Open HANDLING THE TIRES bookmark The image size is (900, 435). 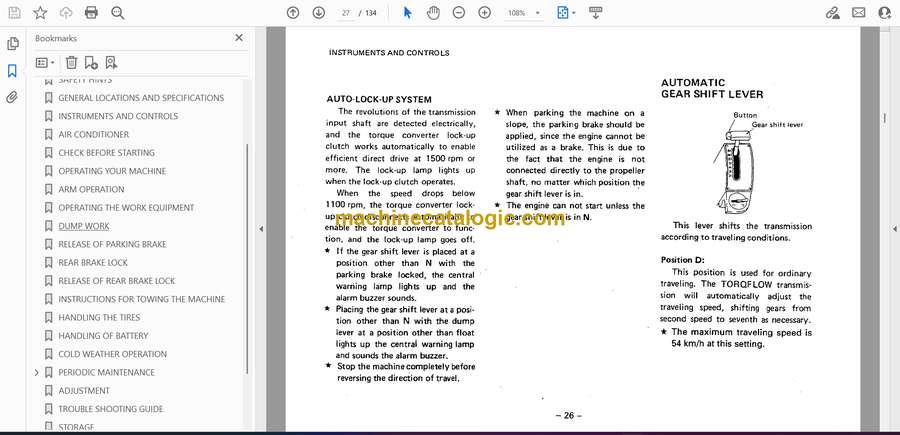point(99,317)
